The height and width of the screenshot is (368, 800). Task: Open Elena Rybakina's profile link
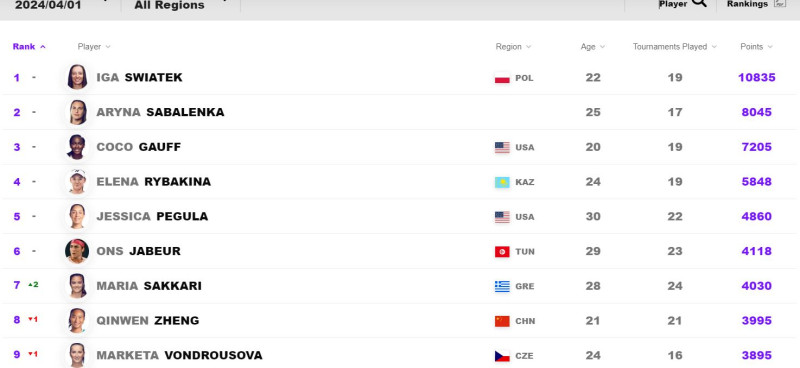click(x=154, y=182)
